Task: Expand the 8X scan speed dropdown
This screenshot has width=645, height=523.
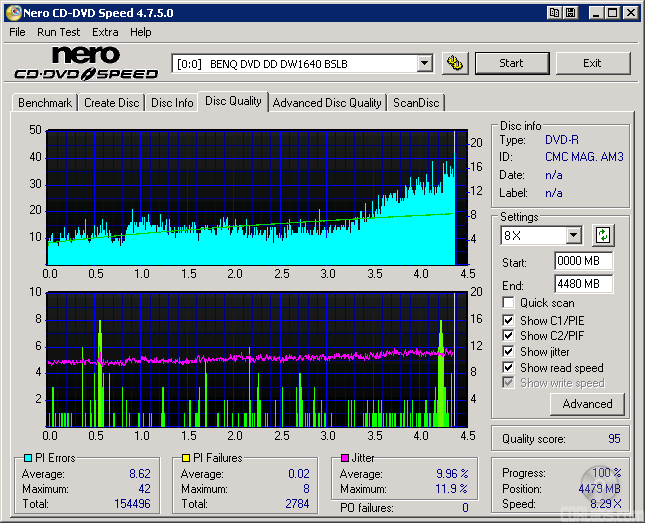Action: click(x=573, y=236)
